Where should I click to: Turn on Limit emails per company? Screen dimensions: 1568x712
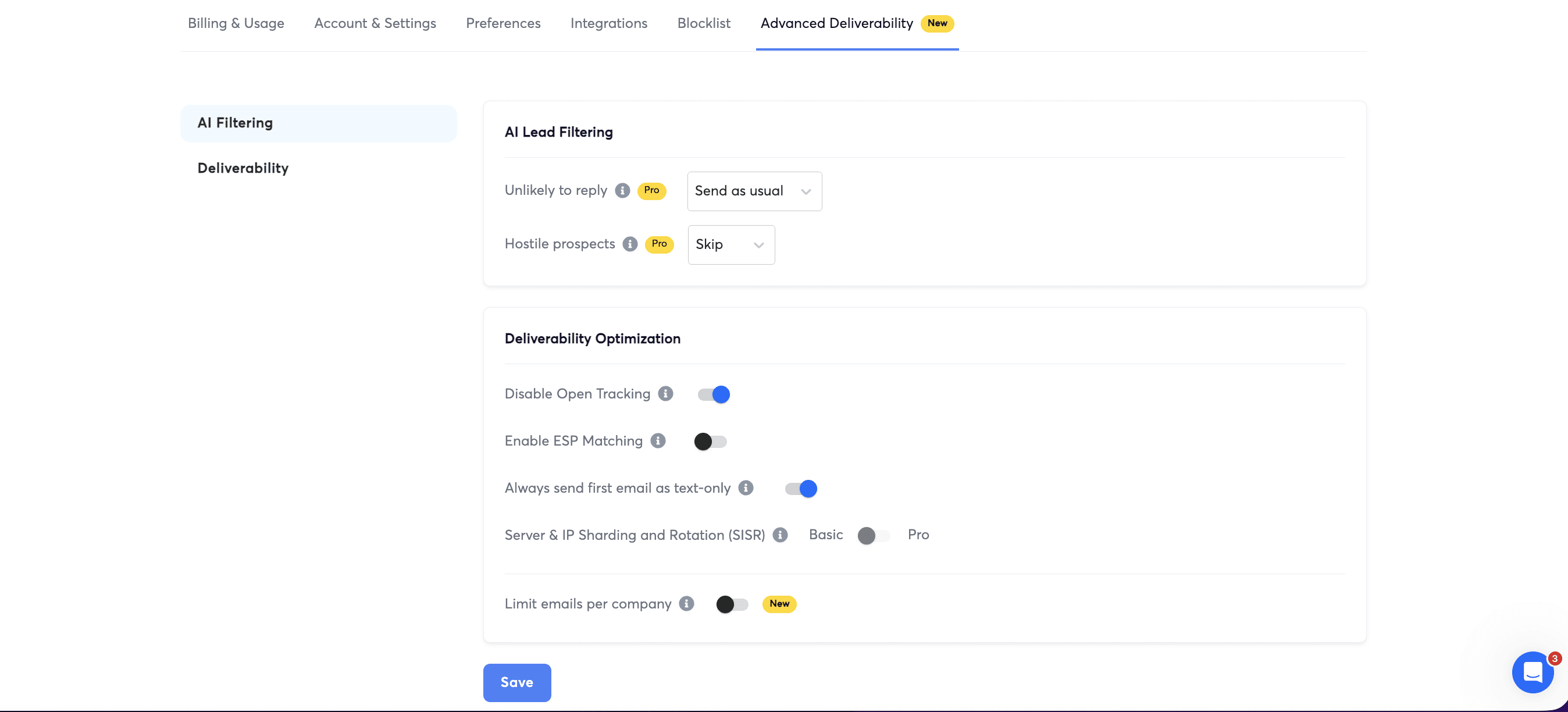coord(732,604)
